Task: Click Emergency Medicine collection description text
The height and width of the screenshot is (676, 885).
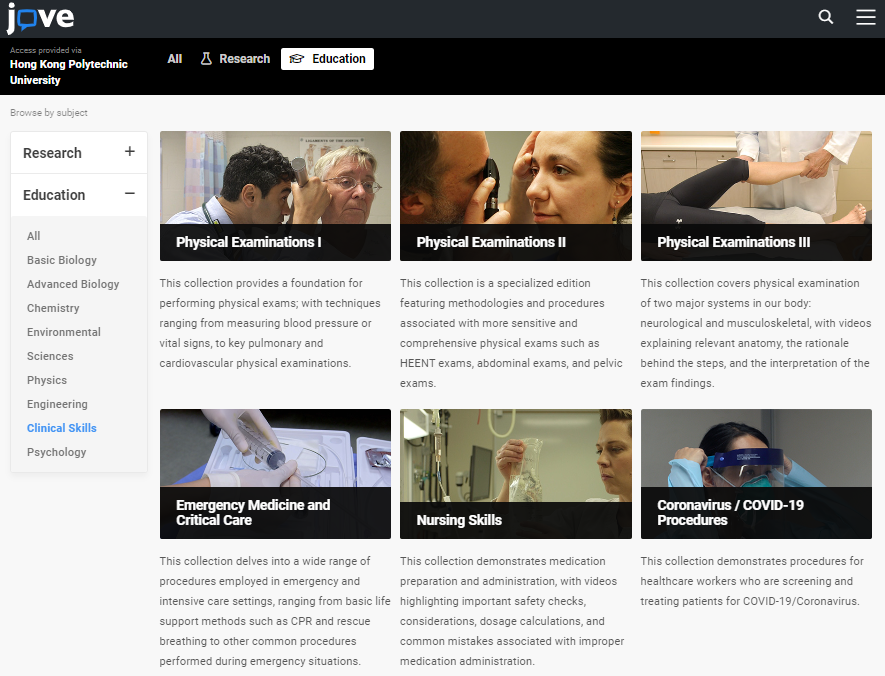Action: tap(275, 611)
